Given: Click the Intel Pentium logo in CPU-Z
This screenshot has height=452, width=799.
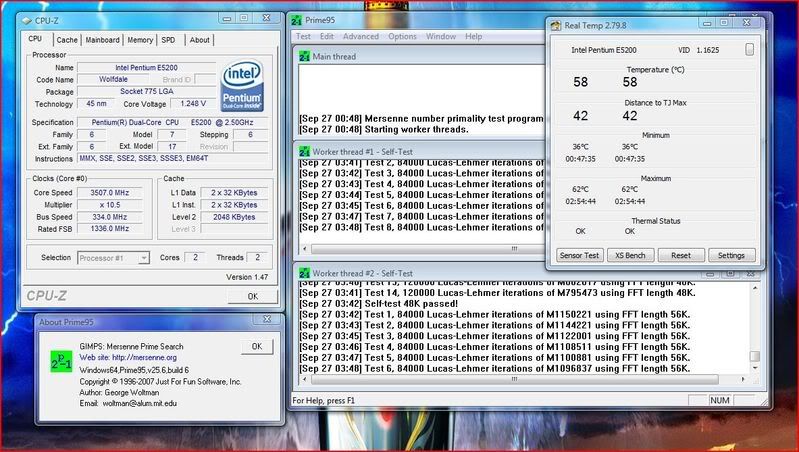Looking at the screenshot, I should click(x=242, y=85).
